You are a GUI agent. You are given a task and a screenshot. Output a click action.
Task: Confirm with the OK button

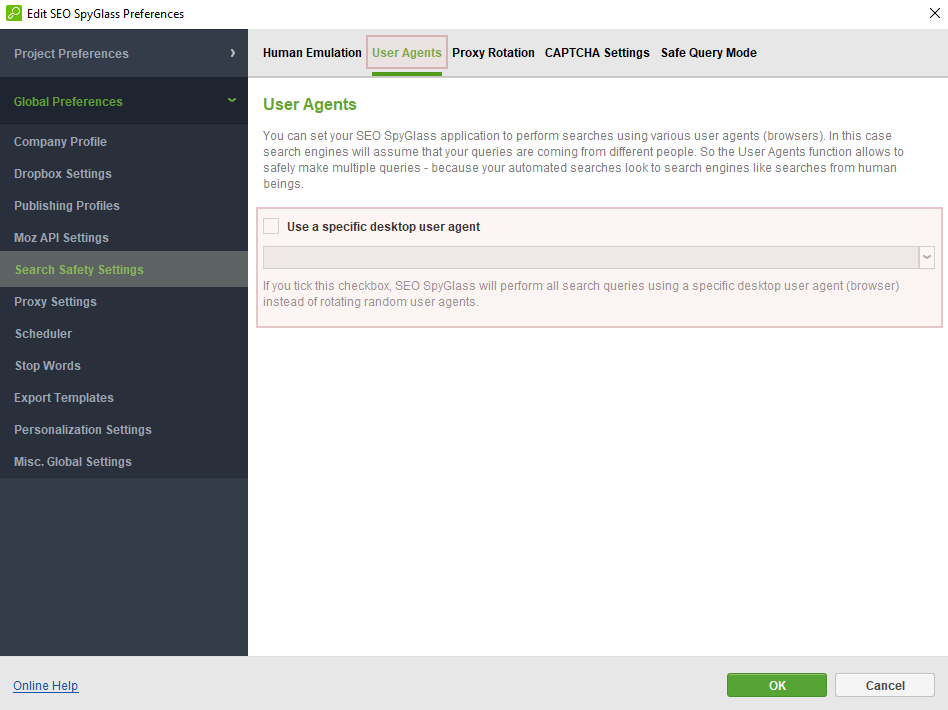click(x=777, y=685)
